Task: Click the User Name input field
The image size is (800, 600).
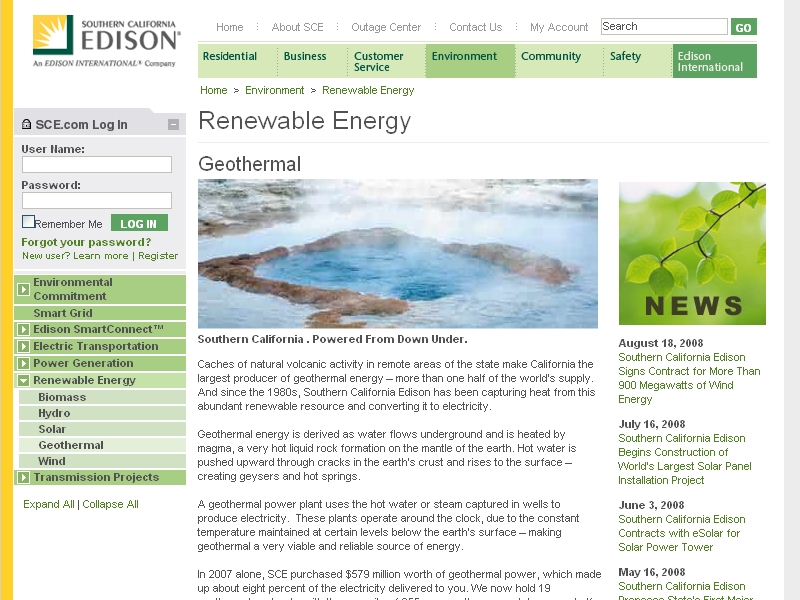Action: pyautogui.click(x=97, y=165)
